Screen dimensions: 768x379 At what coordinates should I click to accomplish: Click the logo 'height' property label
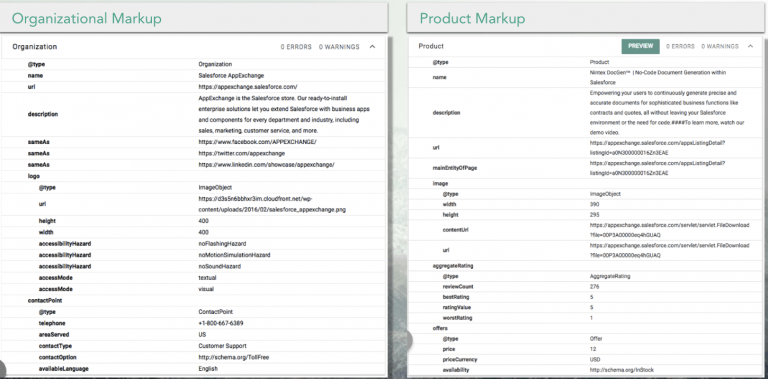coord(46,221)
